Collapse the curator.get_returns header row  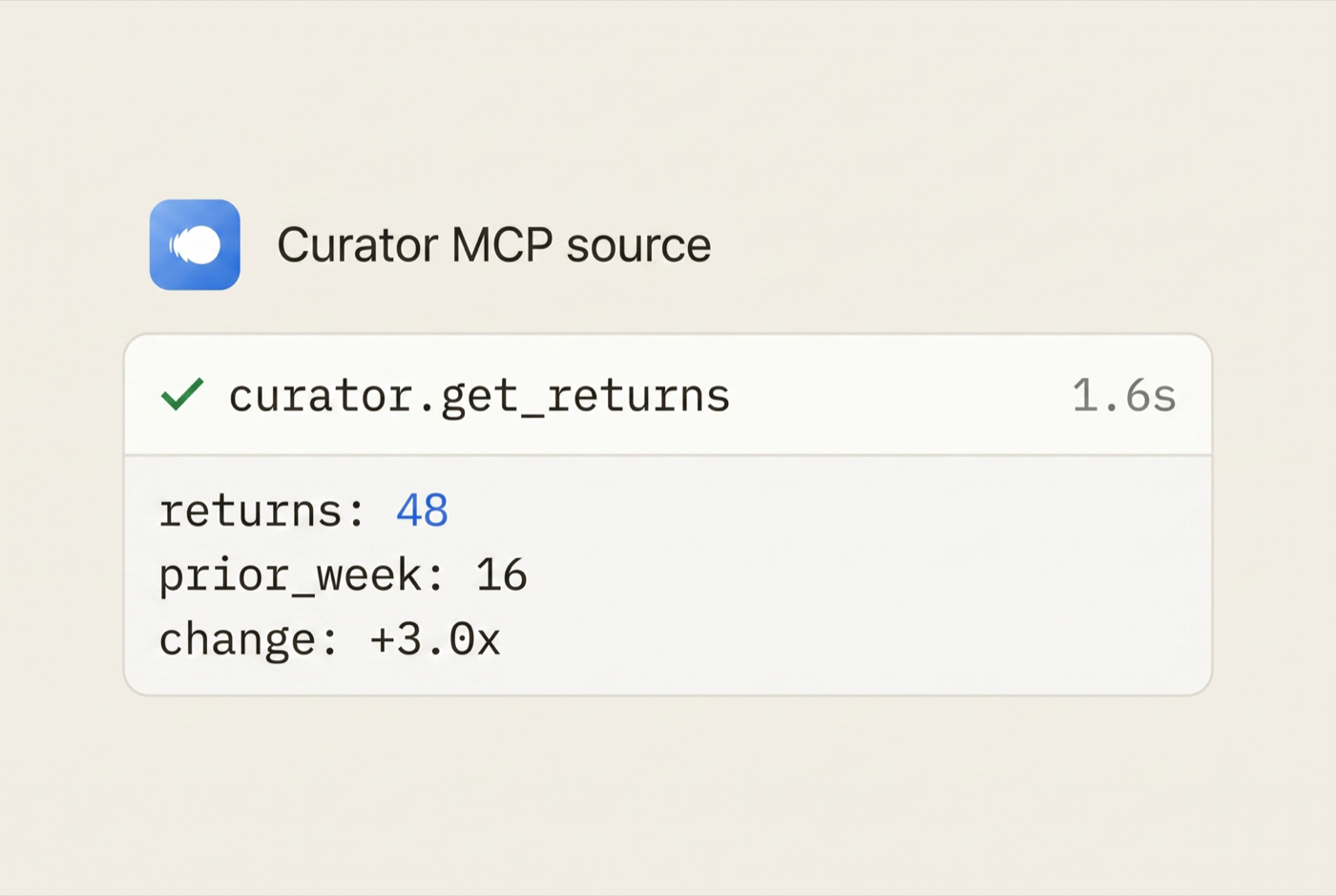(x=668, y=395)
